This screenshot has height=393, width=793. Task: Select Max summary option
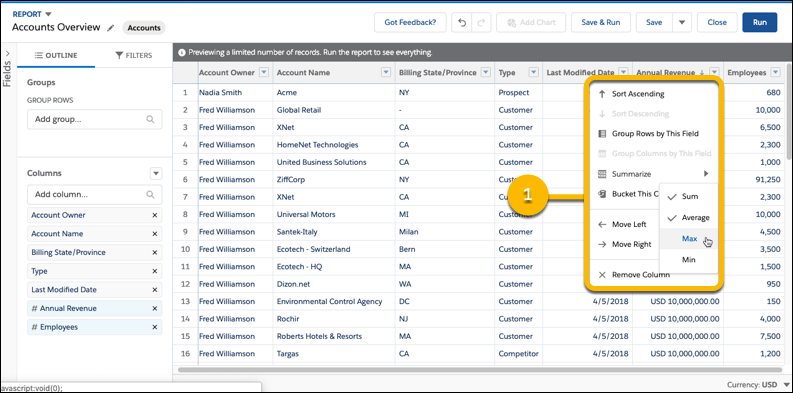[x=689, y=239]
